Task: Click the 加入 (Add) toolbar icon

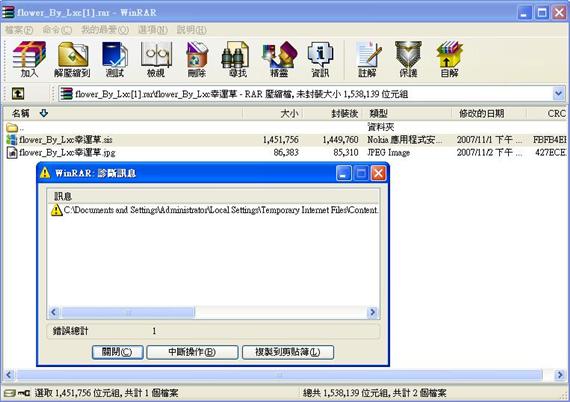Action: pyautogui.click(x=29, y=59)
